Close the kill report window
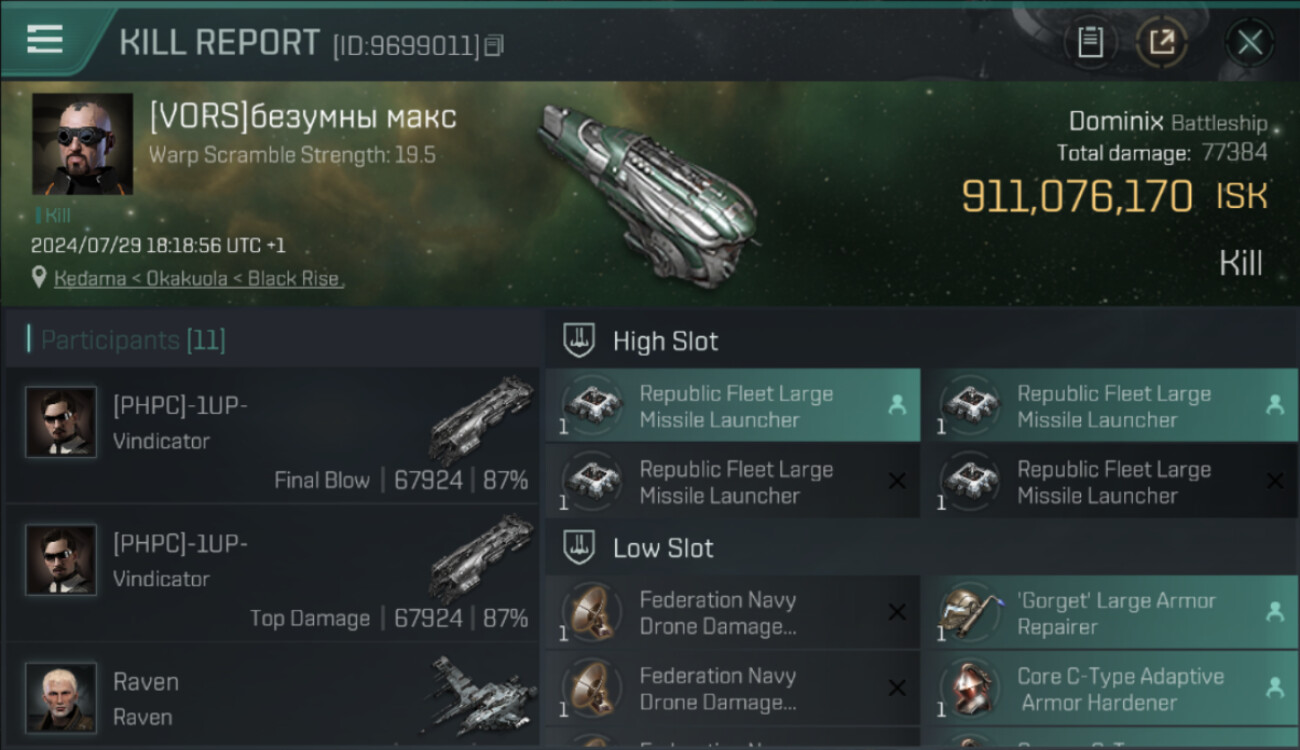 (x=1249, y=42)
